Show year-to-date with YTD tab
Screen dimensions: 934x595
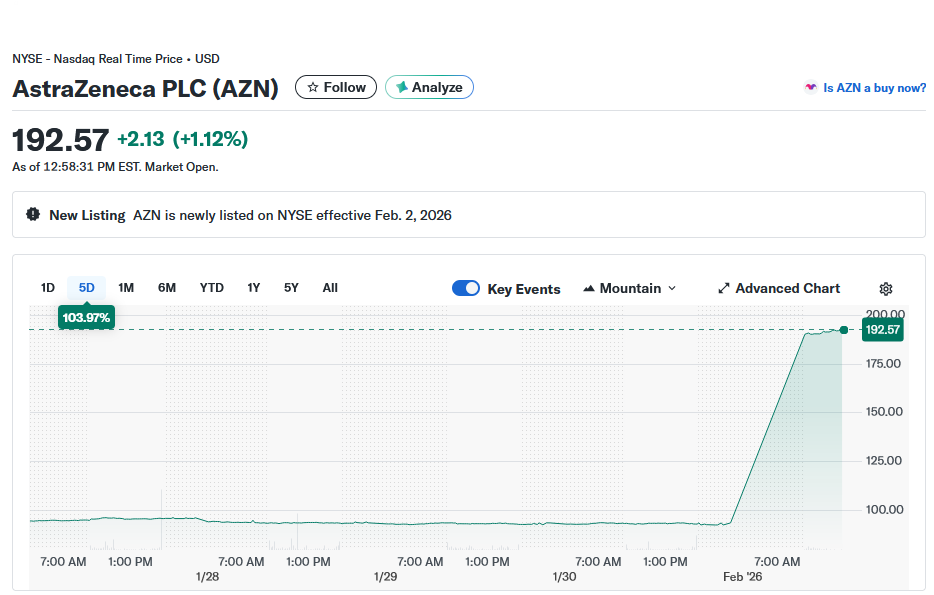coord(212,288)
